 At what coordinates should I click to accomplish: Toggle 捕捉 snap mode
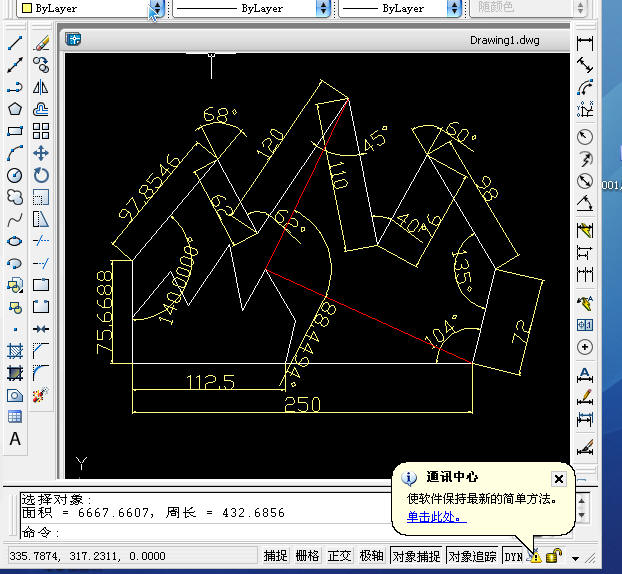(x=275, y=556)
